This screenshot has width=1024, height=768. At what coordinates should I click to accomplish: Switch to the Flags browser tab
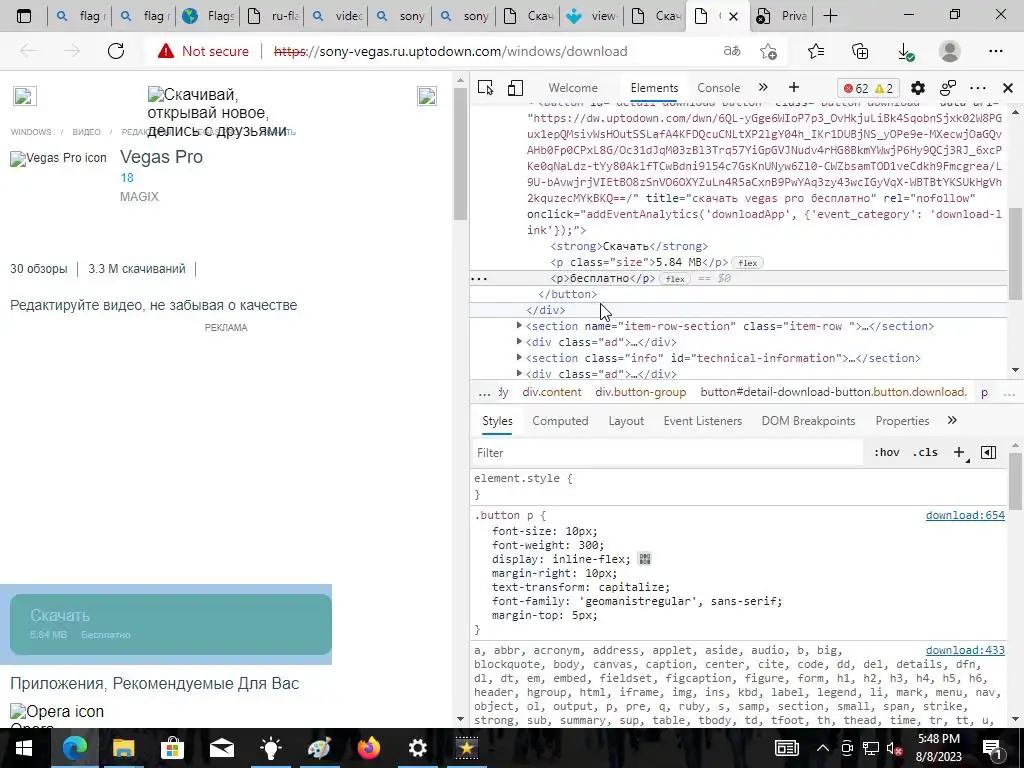coord(208,16)
